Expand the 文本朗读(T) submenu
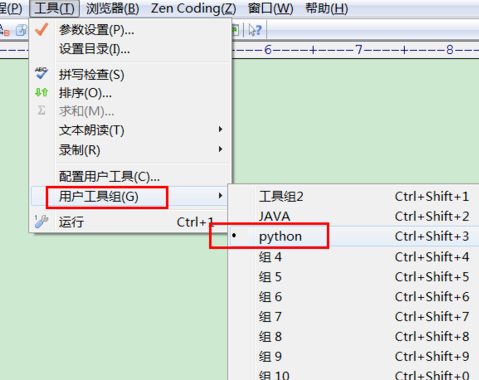This screenshot has height=380, width=479. coord(130,130)
